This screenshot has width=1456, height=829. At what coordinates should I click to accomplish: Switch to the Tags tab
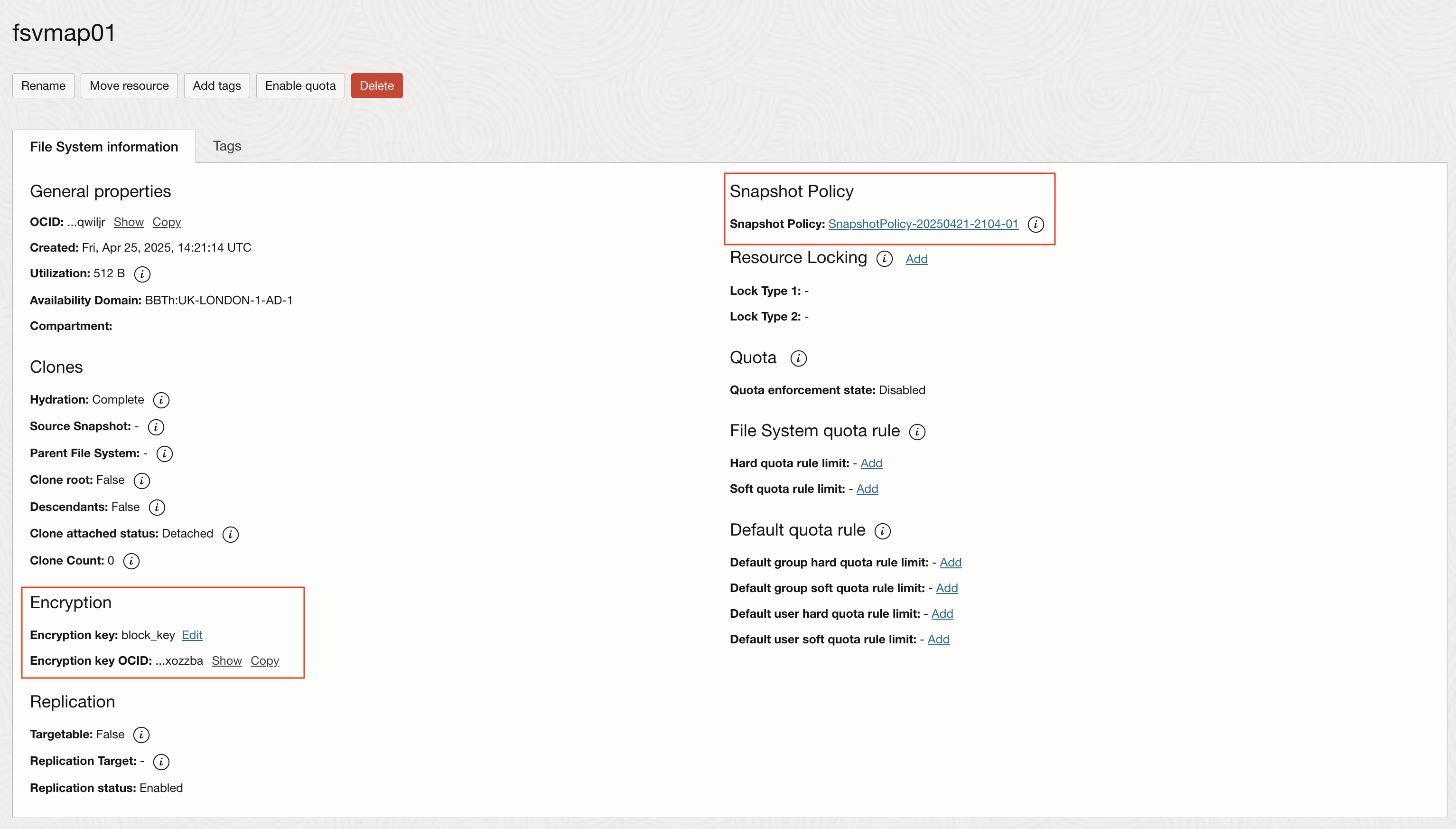click(x=227, y=146)
